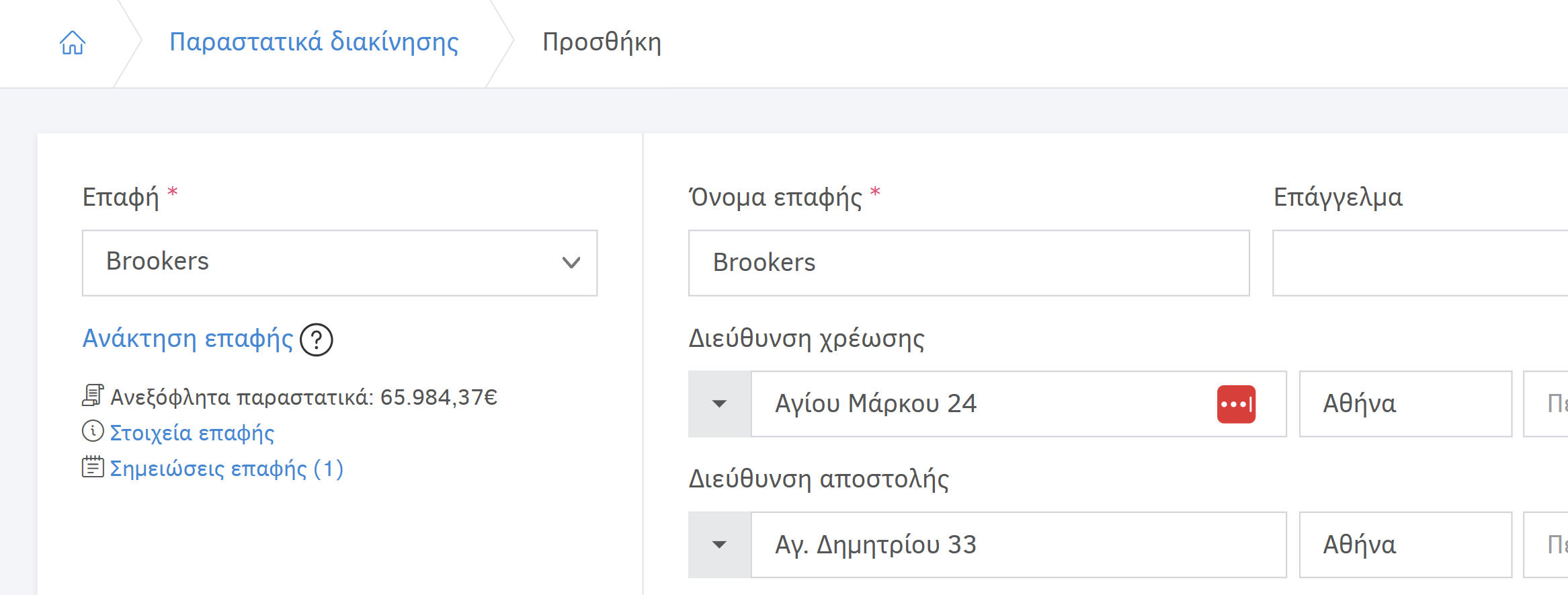
Task: Click the Διεύθυνση αποστολής label
Action: (819, 479)
